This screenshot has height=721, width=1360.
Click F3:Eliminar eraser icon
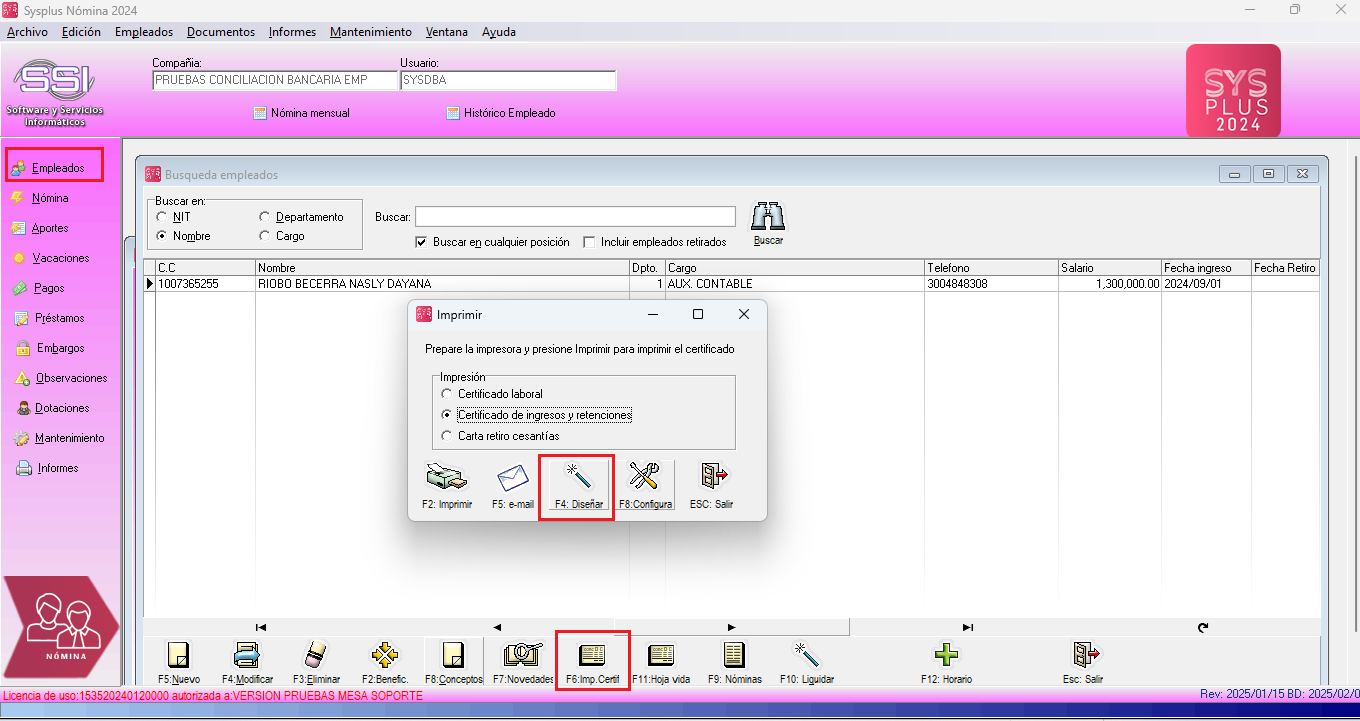click(316, 662)
